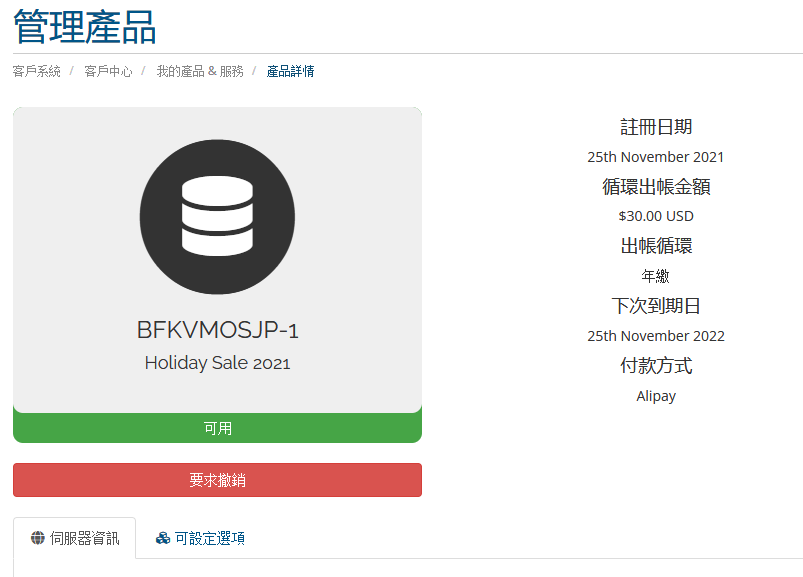Image resolution: width=803 pixels, height=577 pixels.
Task: Click the 25th November 2021 registration date
Action: point(656,157)
